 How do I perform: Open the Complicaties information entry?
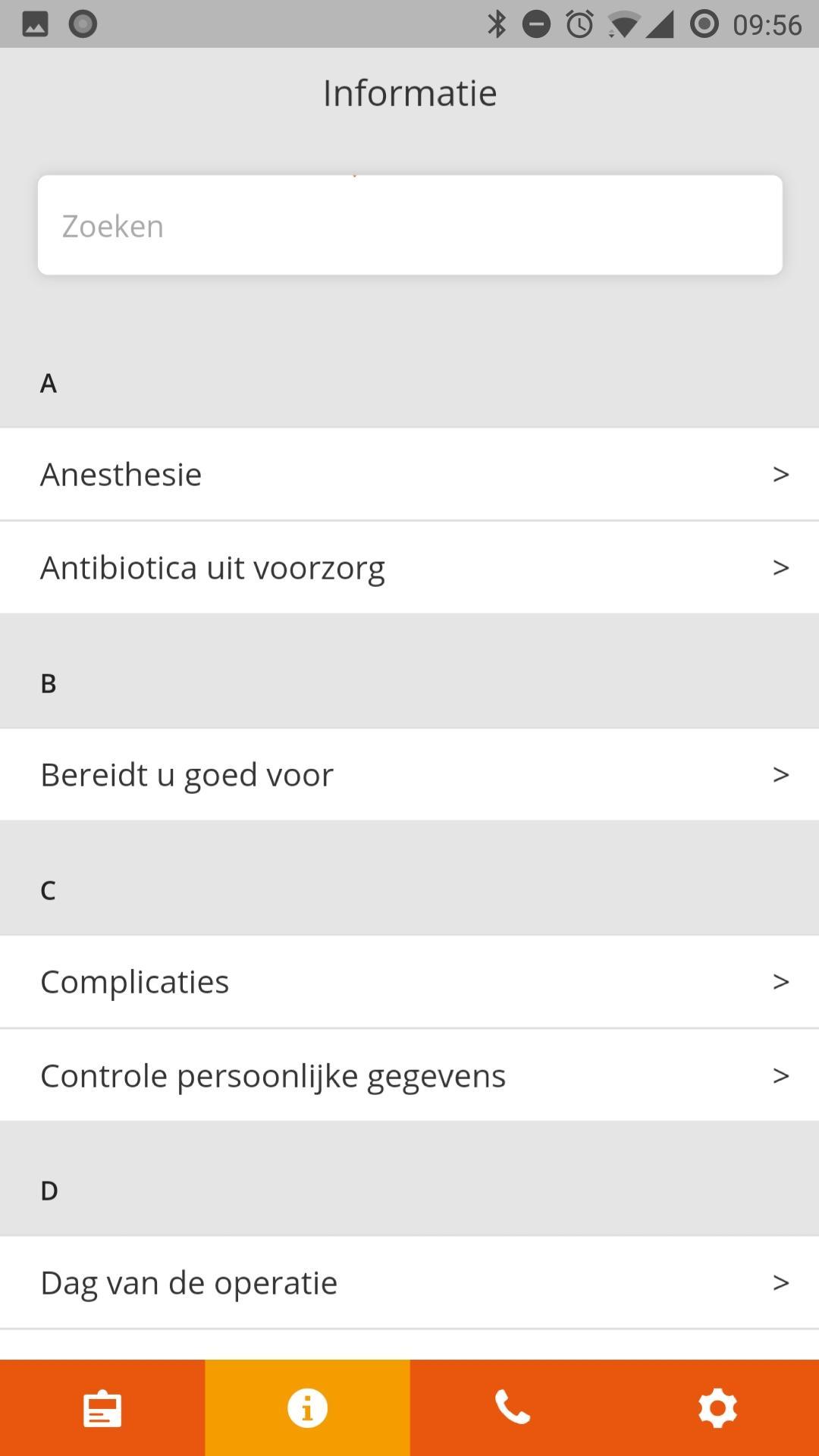pyautogui.click(x=409, y=982)
